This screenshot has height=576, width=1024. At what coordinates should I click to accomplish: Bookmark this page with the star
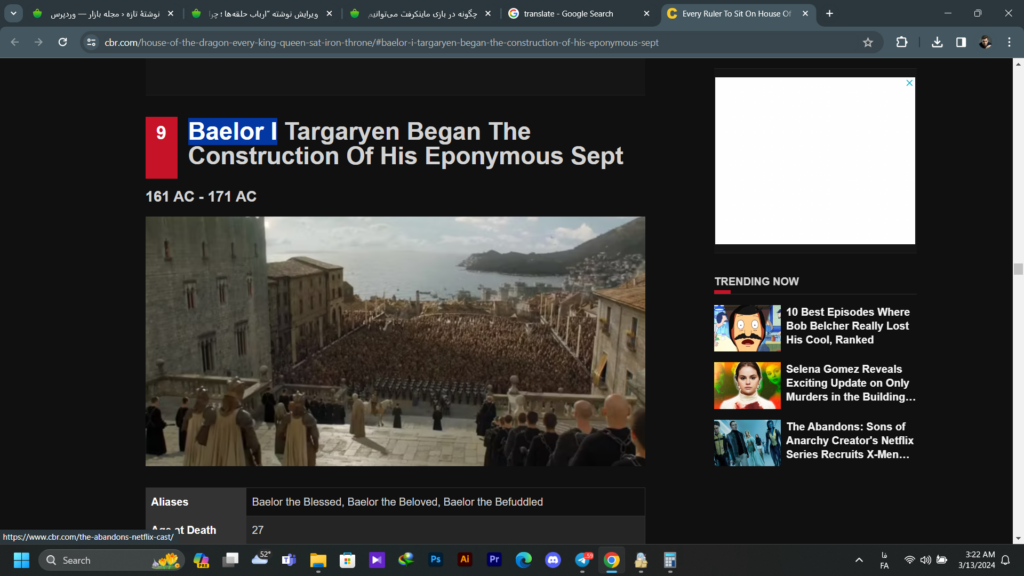(868, 42)
